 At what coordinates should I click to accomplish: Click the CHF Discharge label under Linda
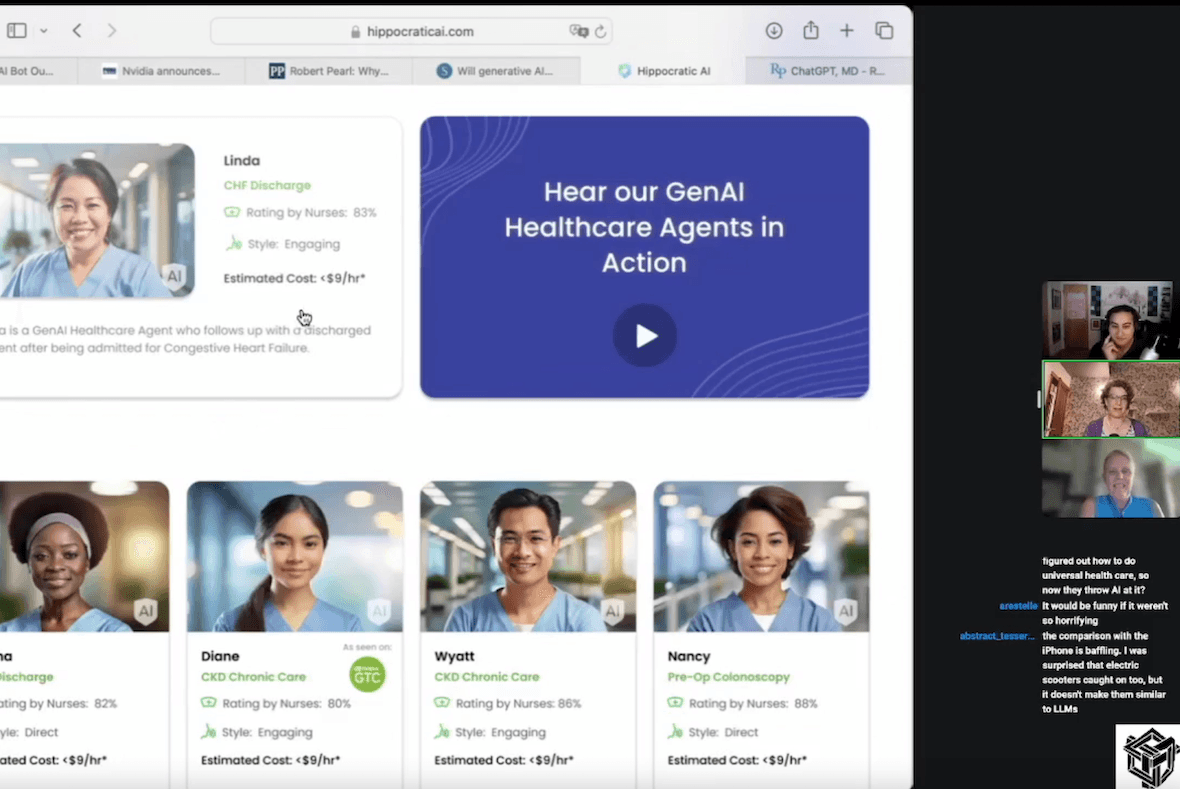(267, 185)
